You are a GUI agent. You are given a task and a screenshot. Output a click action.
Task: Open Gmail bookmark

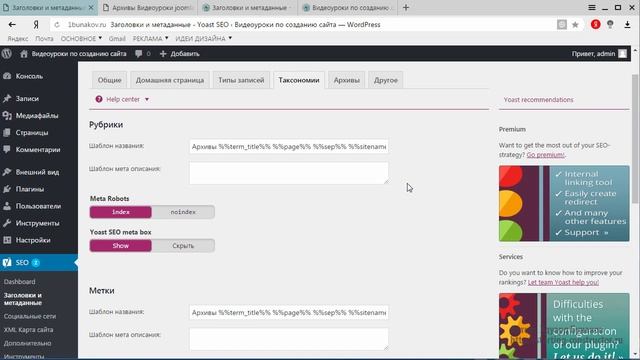[x=117, y=38]
